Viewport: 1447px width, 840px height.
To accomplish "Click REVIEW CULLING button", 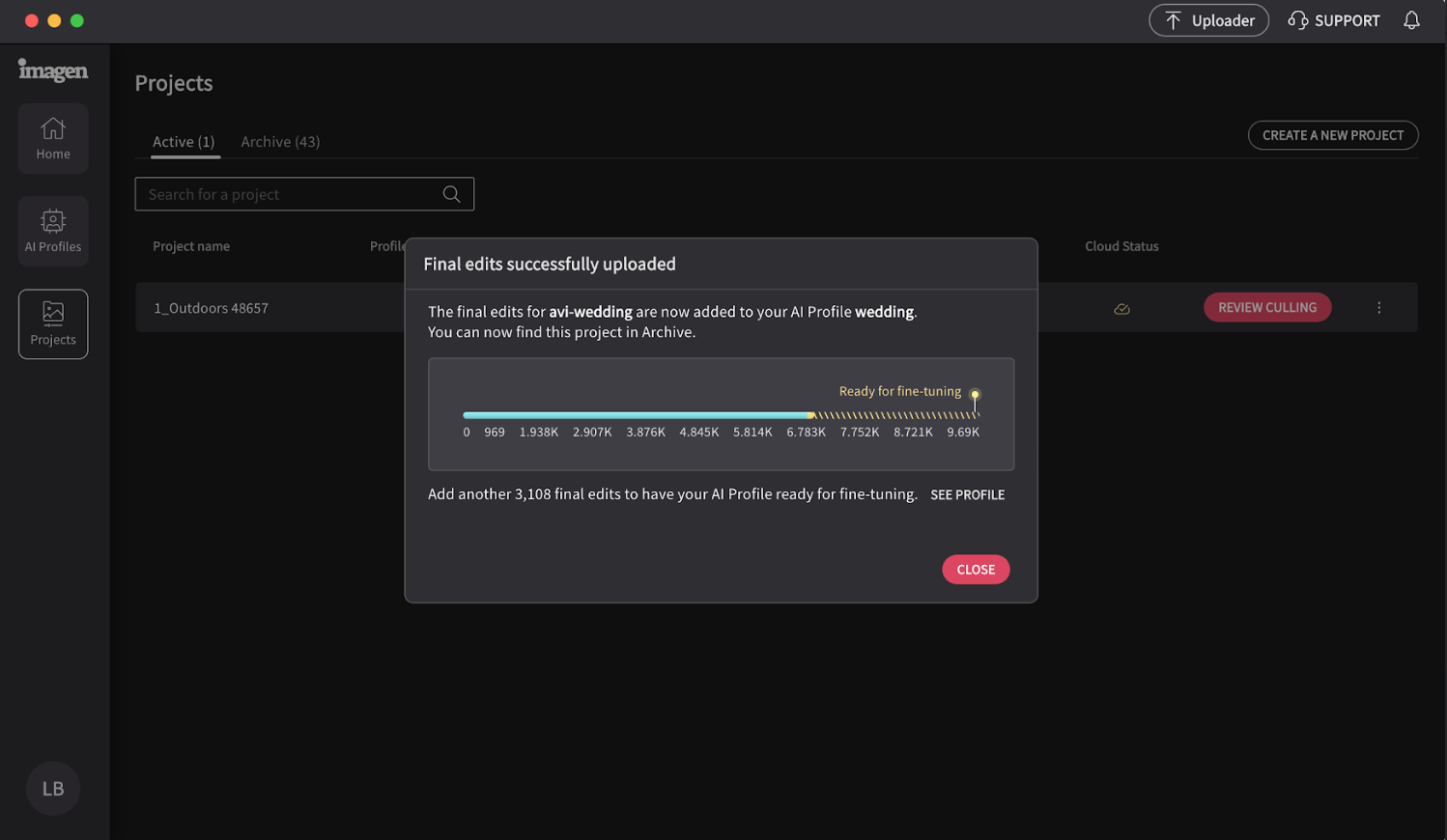I will [x=1267, y=307].
